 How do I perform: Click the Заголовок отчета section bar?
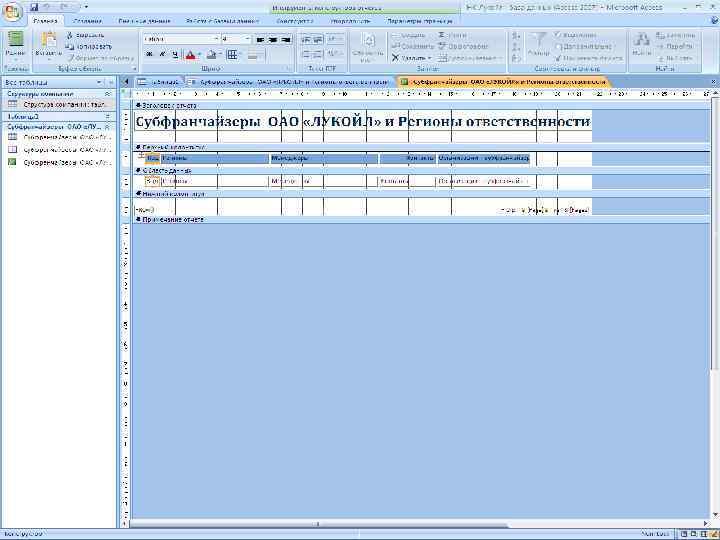point(421,106)
